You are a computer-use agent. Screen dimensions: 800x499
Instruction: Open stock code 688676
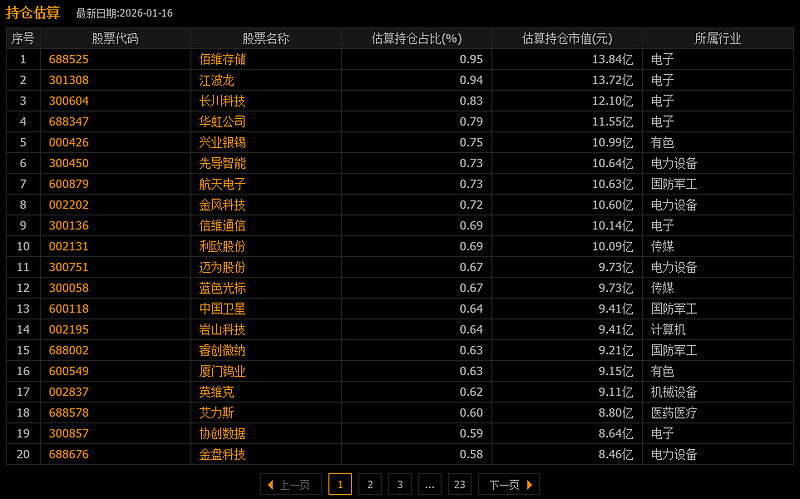pyautogui.click(x=69, y=454)
